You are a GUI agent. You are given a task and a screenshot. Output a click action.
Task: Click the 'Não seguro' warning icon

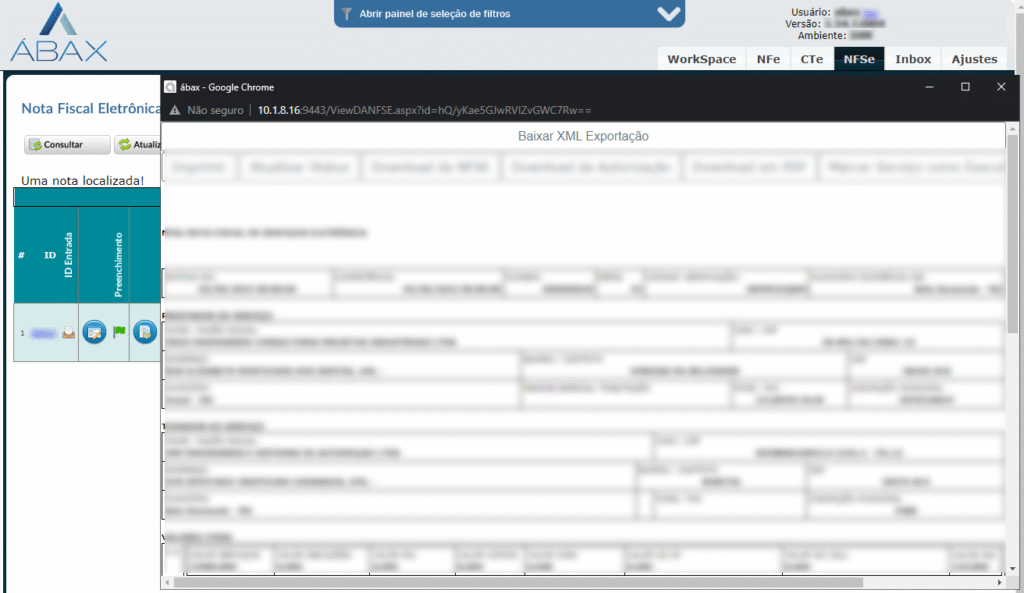175,110
